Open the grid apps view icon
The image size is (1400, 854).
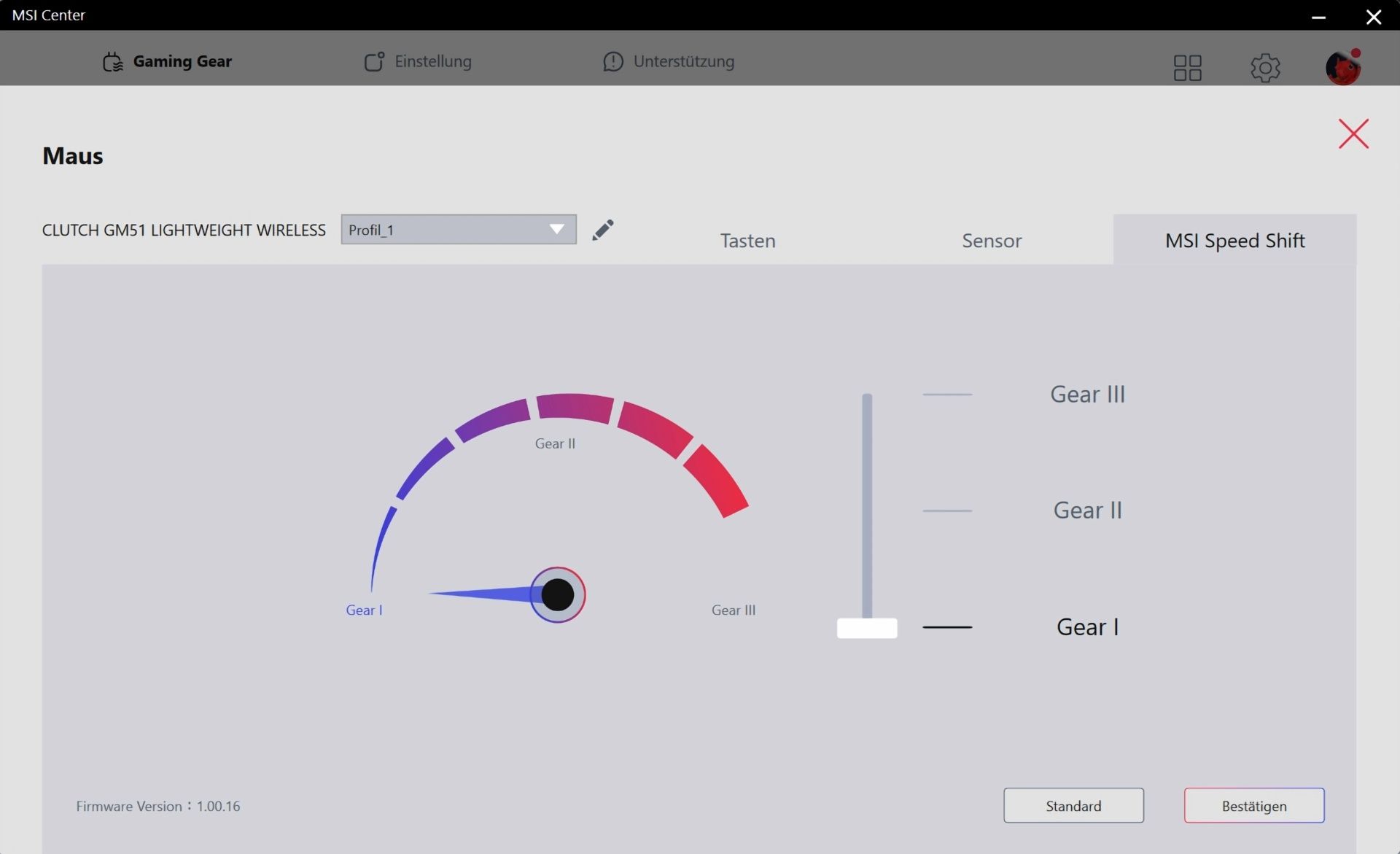click(1187, 68)
